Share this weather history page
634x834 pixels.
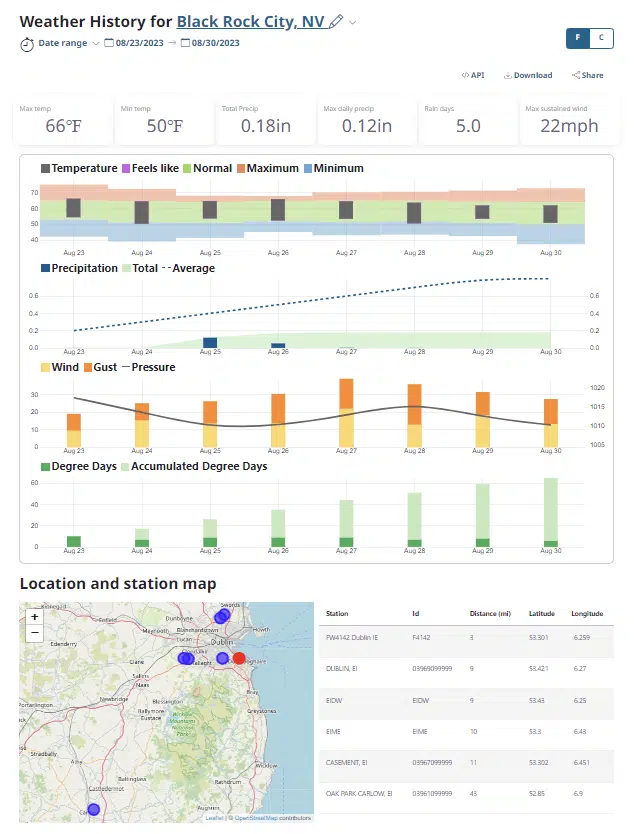(588, 75)
